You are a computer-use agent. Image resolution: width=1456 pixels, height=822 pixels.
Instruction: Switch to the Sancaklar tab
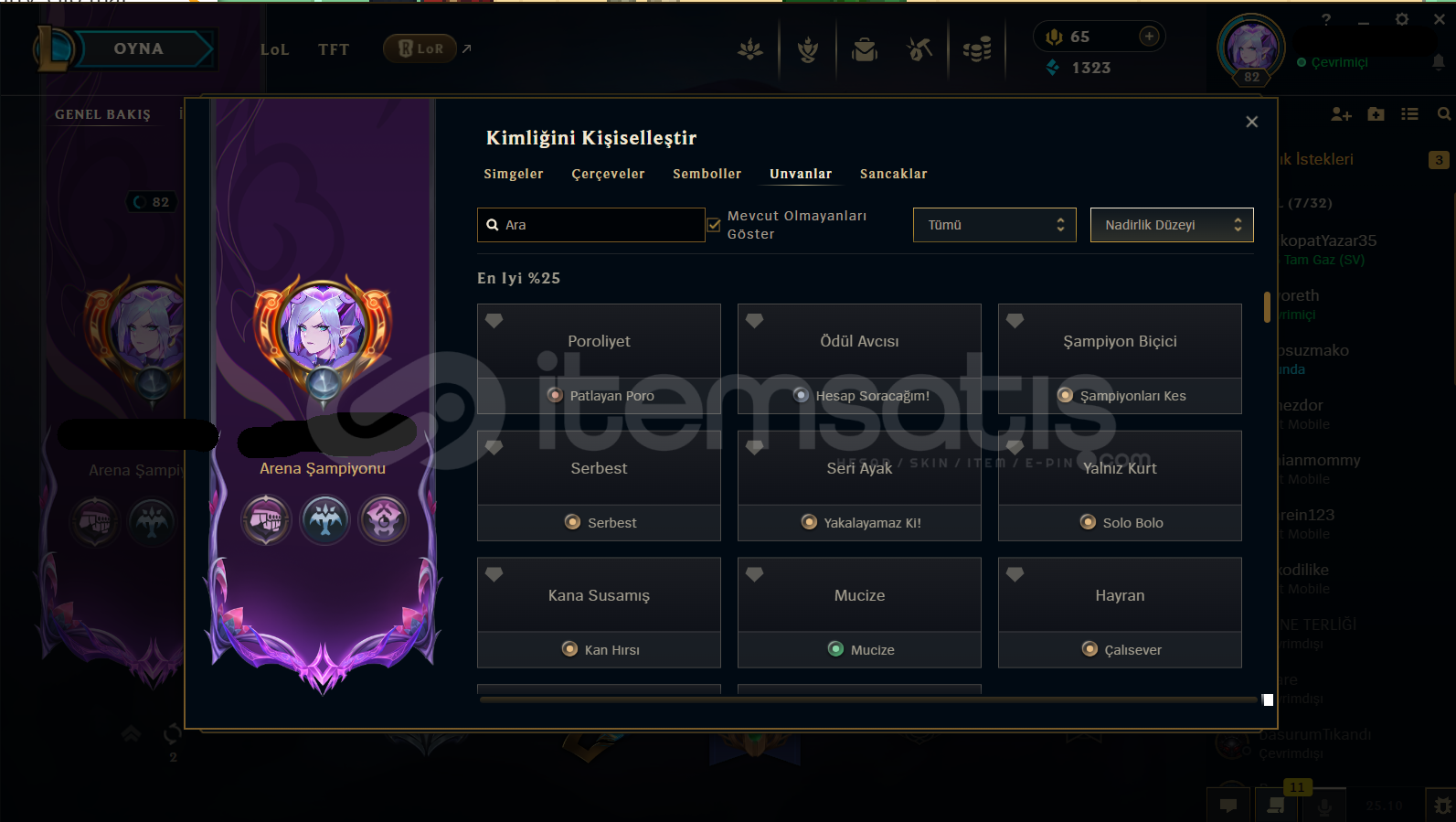894,174
